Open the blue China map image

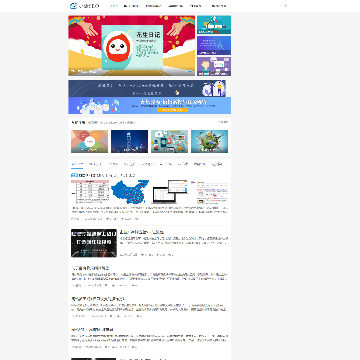(x=130, y=192)
